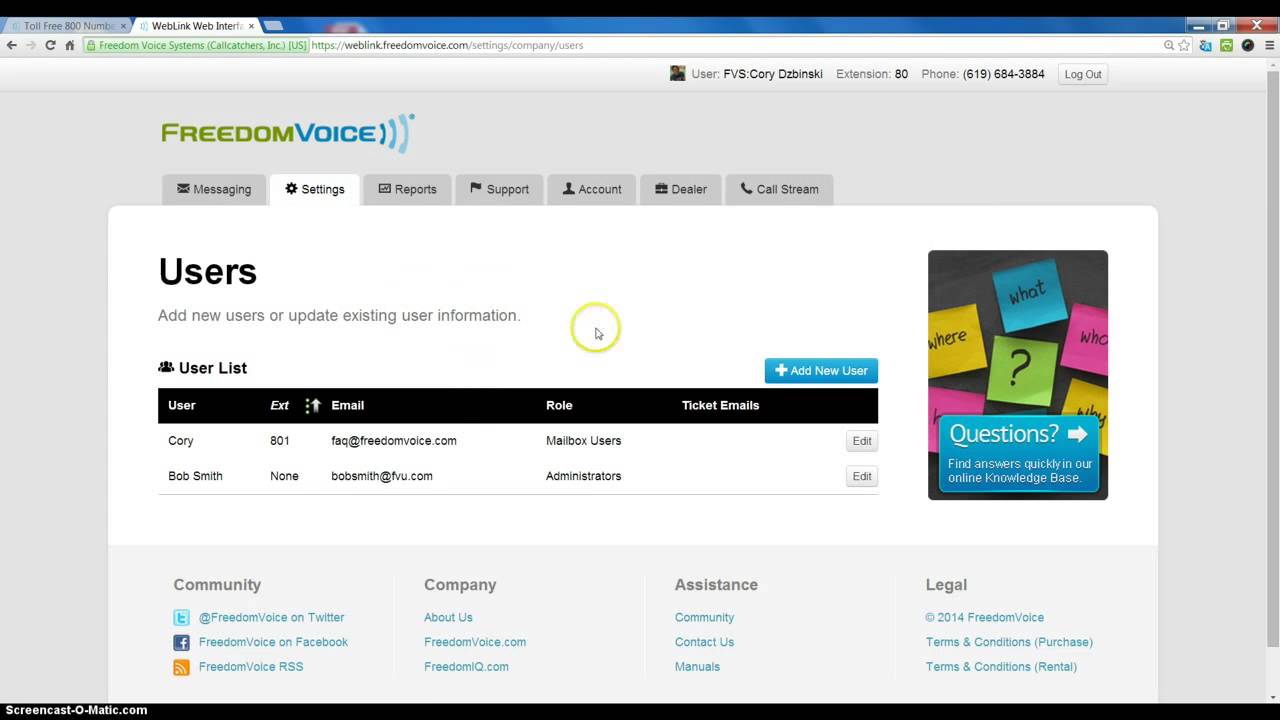The height and width of the screenshot is (720, 1280).
Task: Open the Chrome menu hamburger icon
Action: tap(1269, 45)
